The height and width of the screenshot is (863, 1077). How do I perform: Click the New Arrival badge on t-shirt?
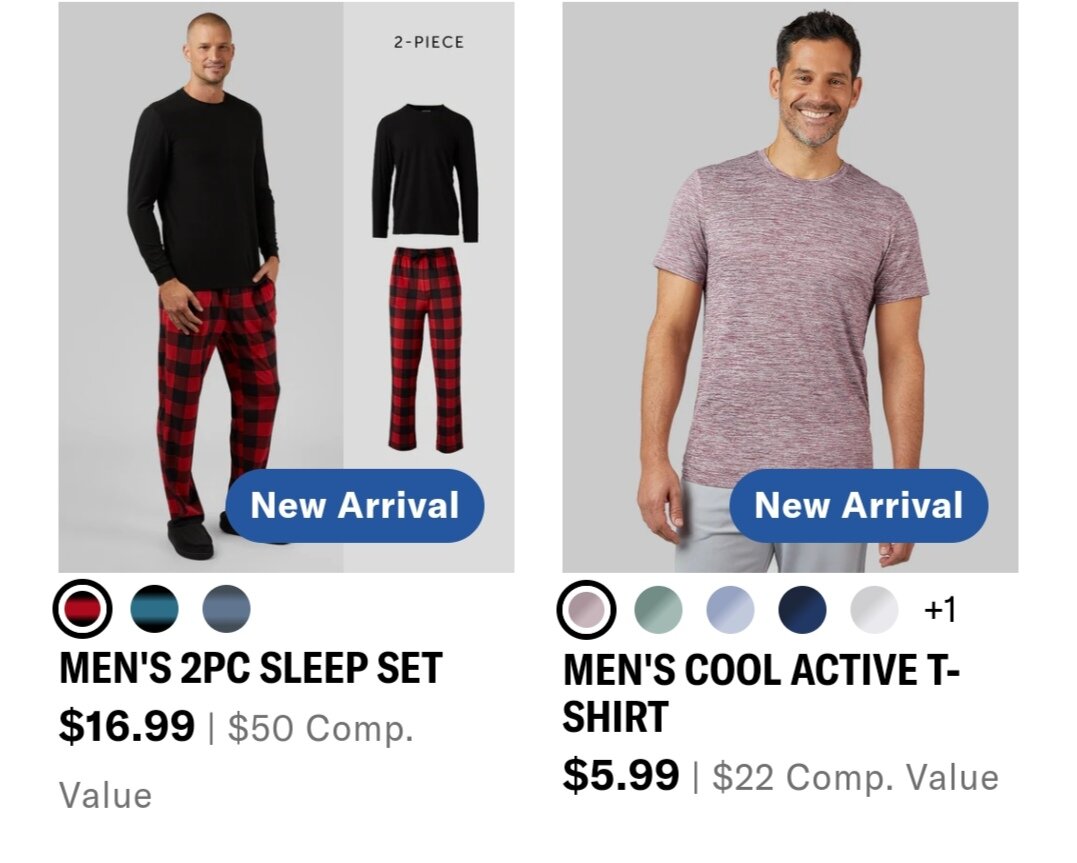click(859, 506)
